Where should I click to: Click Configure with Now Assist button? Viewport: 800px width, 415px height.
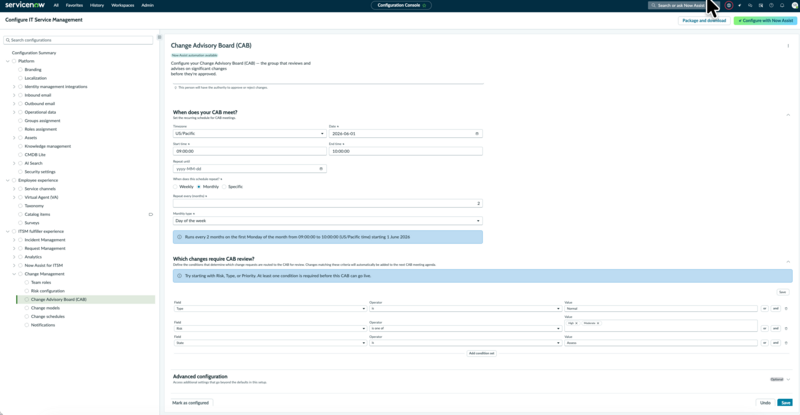(x=765, y=20)
